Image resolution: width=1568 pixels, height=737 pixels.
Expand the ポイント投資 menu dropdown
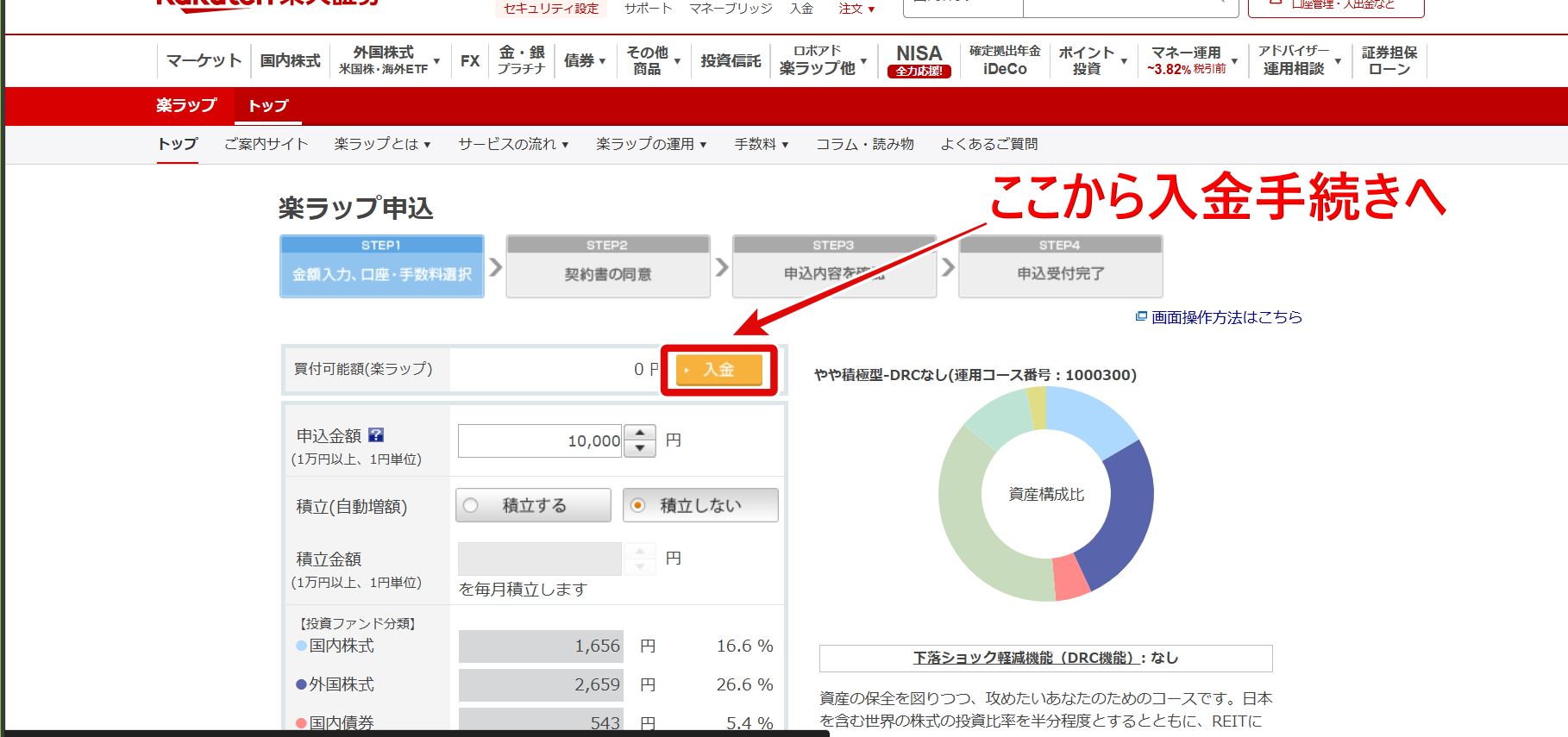click(x=1093, y=60)
